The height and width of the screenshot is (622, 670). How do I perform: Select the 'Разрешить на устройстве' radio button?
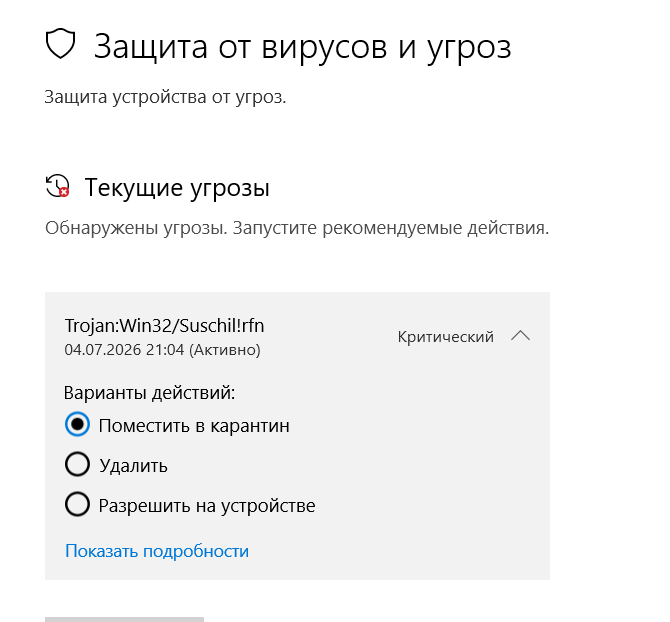tap(77, 504)
